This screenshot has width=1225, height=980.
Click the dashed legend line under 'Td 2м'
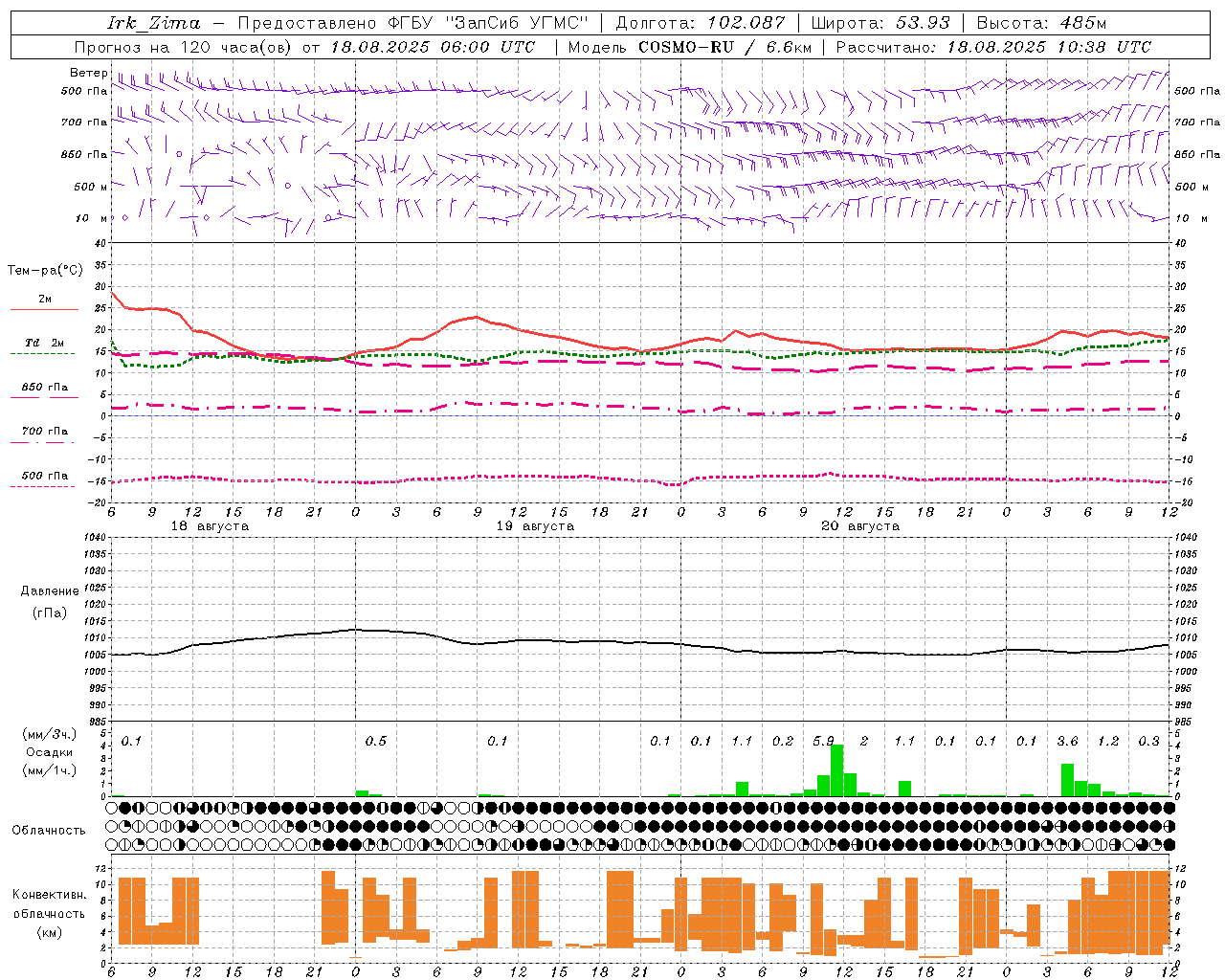43,353
